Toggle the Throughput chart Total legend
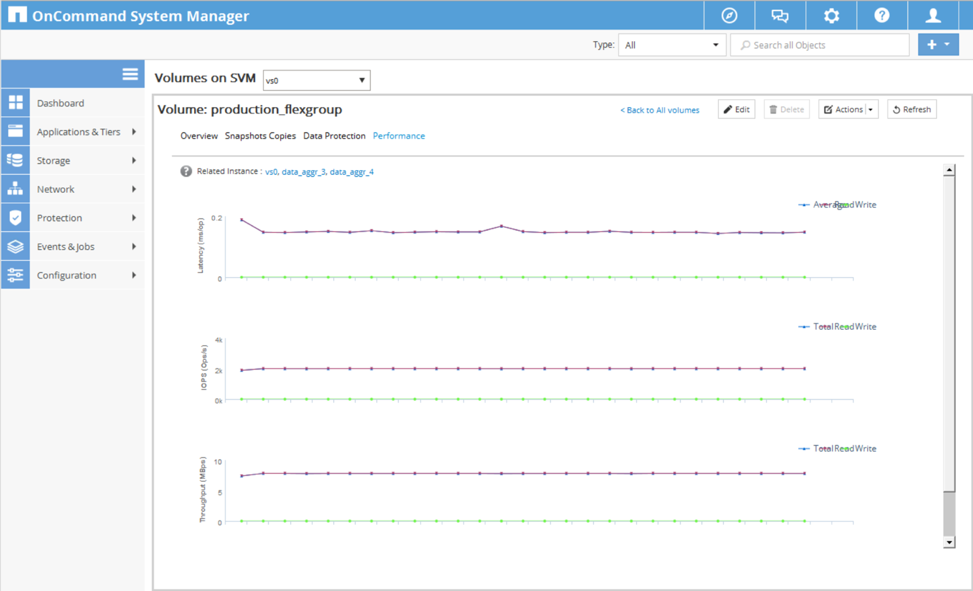This screenshot has width=973, height=591. point(815,448)
